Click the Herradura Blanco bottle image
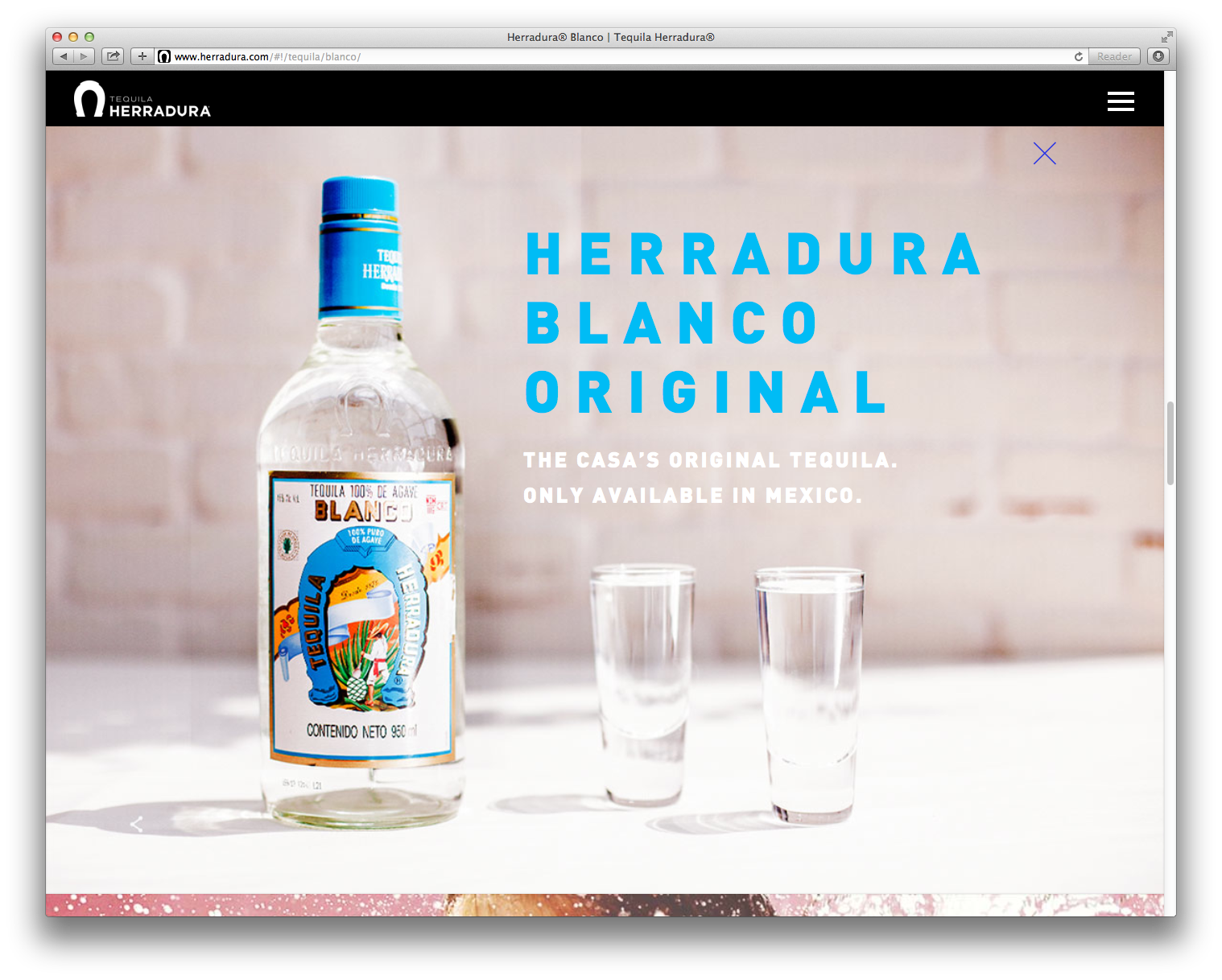This screenshot has height=980, width=1222. (x=361, y=503)
